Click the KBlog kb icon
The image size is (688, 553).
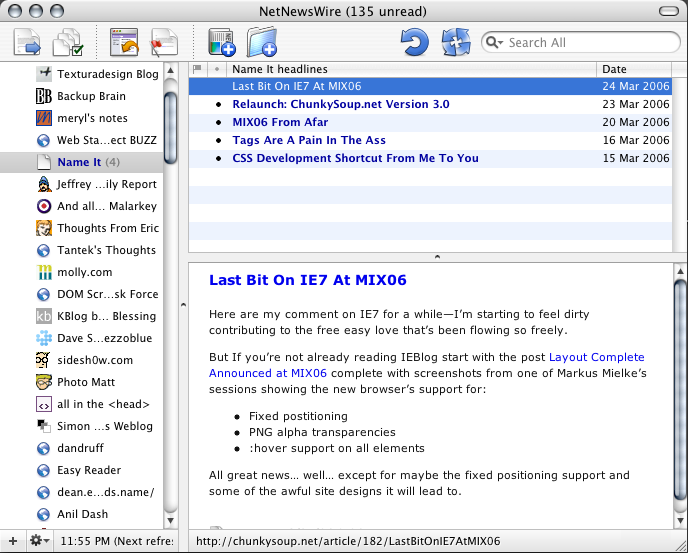pyautogui.click(x=43, y=316)
